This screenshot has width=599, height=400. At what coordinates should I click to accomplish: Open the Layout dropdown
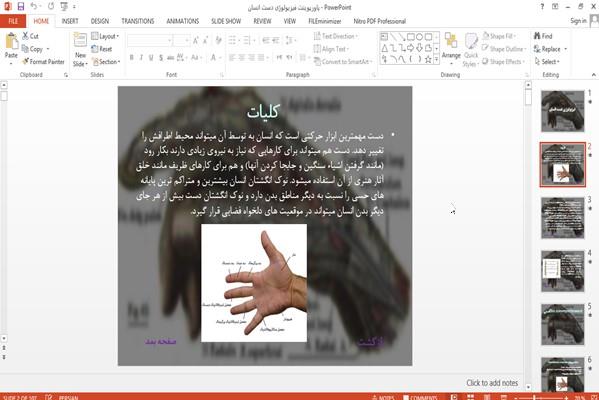coord(105,36)
